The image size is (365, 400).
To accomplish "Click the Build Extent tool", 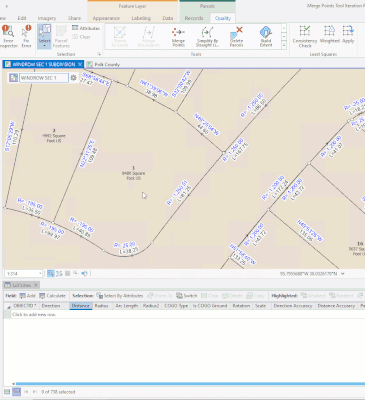I will 266,37.
